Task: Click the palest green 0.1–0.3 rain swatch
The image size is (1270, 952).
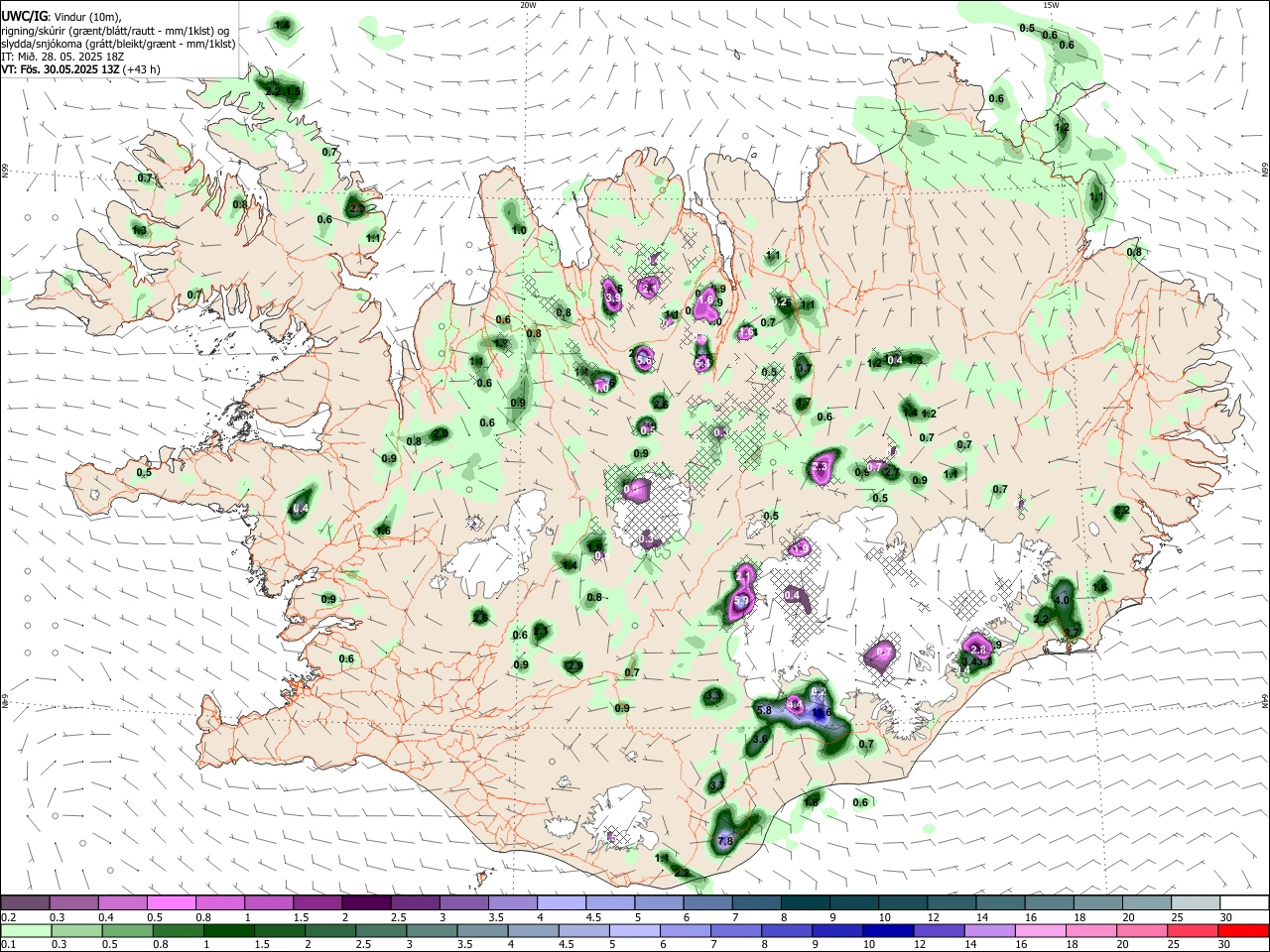Action: (25, 930)
